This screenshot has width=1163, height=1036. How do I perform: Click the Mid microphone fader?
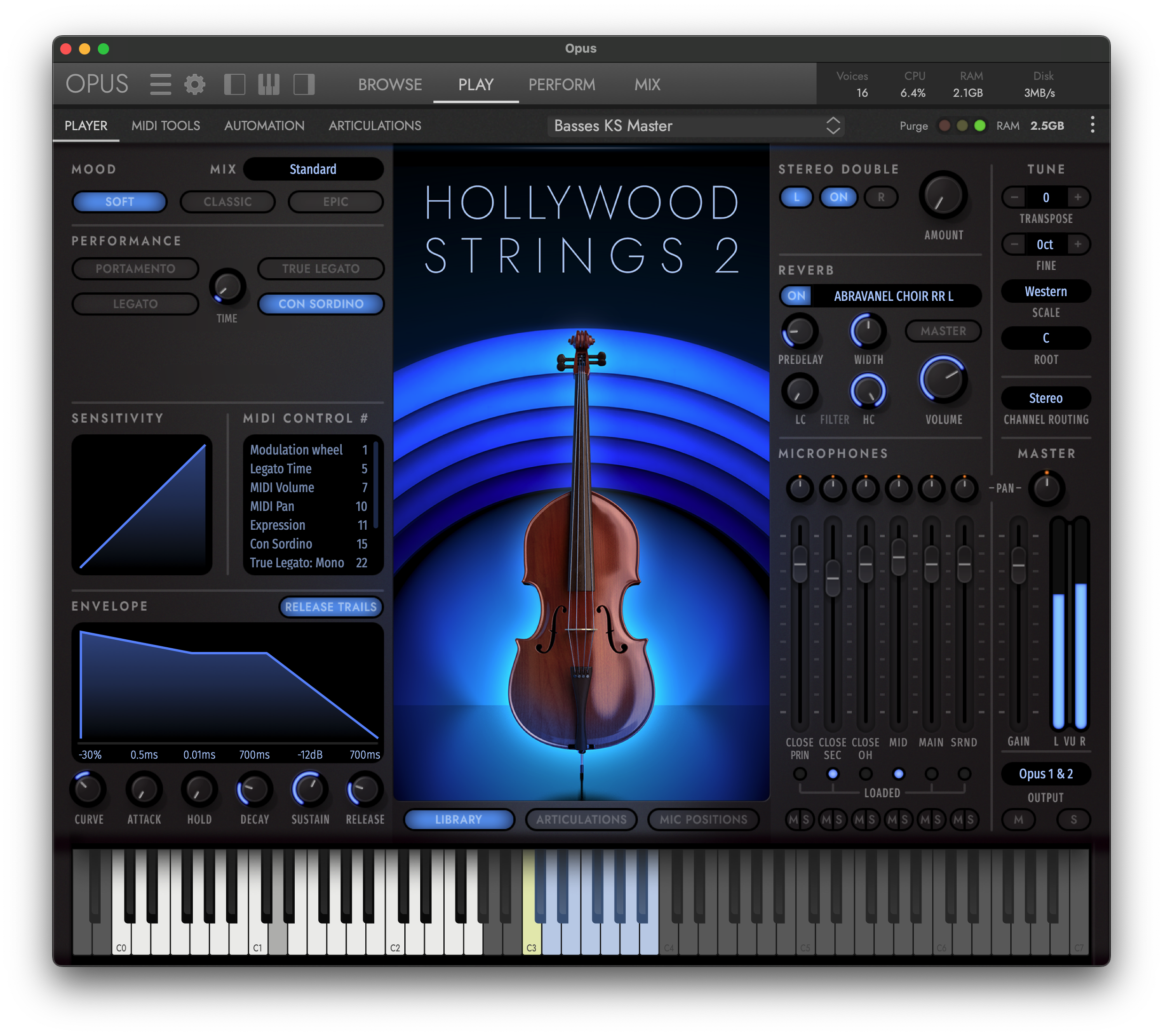coord(898,557)
